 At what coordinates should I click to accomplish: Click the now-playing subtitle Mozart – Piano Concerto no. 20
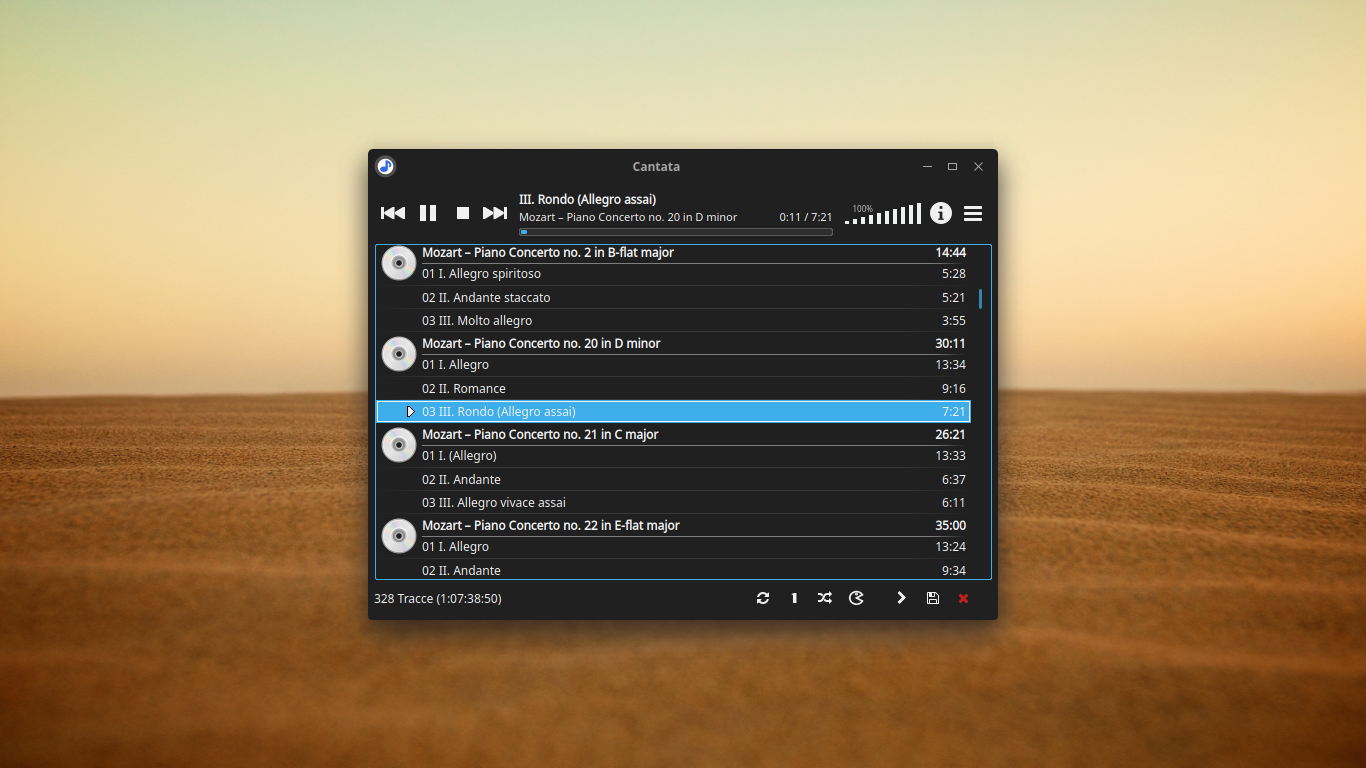pyautogui.click(x=628, y=217)
